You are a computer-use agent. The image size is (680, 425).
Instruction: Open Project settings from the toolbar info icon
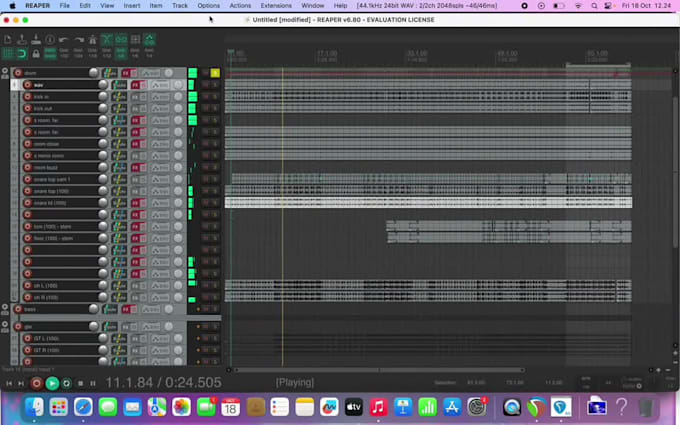(x=50, y=39)
